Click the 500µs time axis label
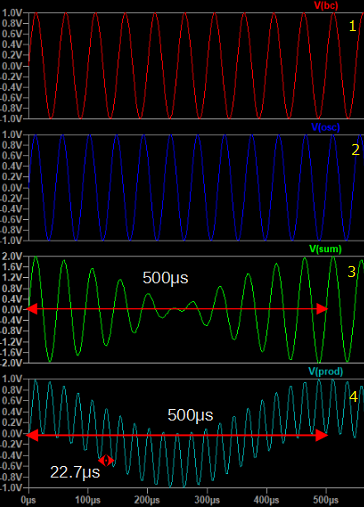This screenshot has width=364, height=507. (326, 500)
